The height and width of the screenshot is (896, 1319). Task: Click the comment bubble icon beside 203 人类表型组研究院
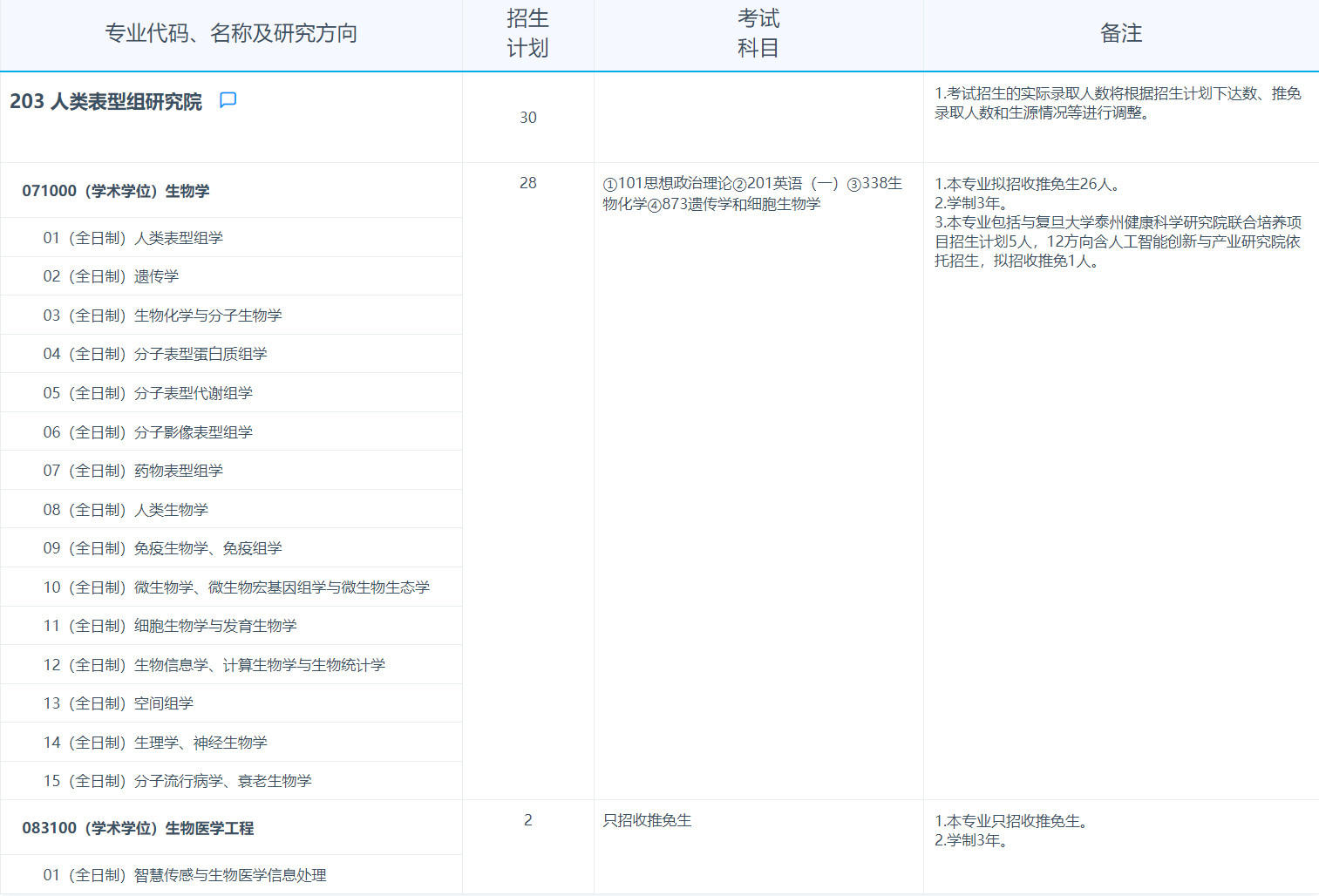click(228, 100)
